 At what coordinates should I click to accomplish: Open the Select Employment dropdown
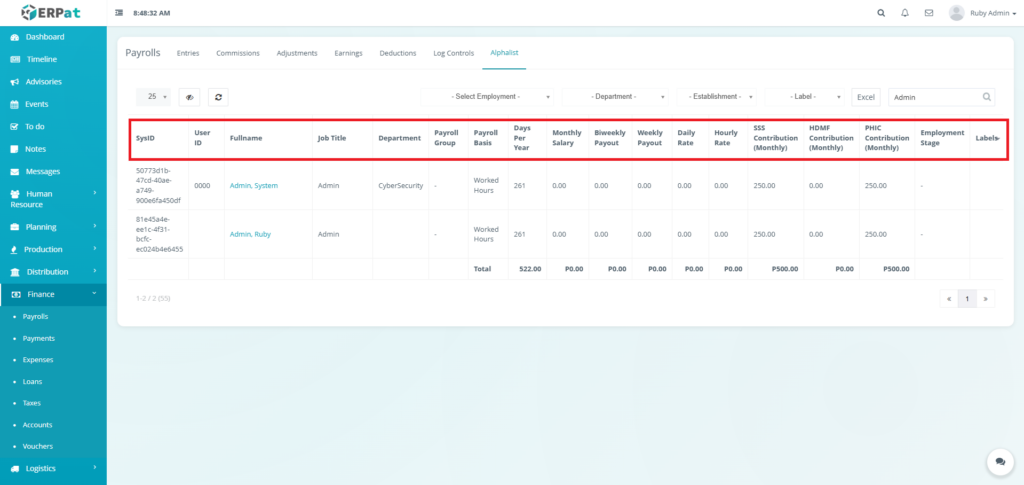[489, 97]
